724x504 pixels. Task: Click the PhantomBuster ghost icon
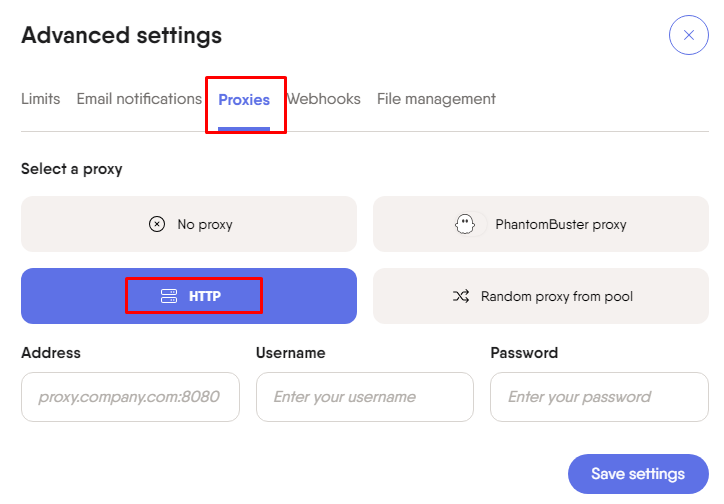465,224
